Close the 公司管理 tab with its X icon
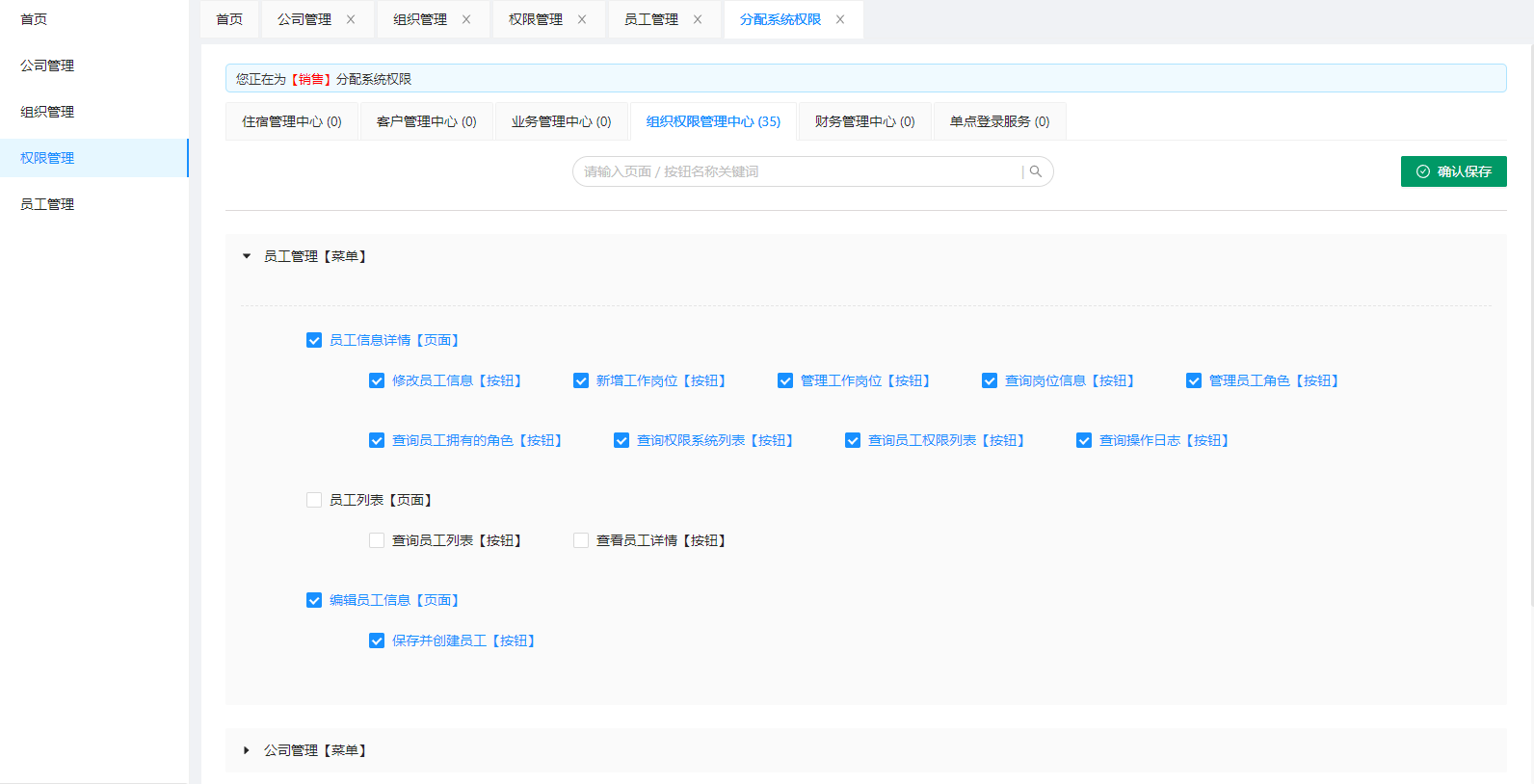The width and height of the screenshot is (1534, 784). point(351,19)
